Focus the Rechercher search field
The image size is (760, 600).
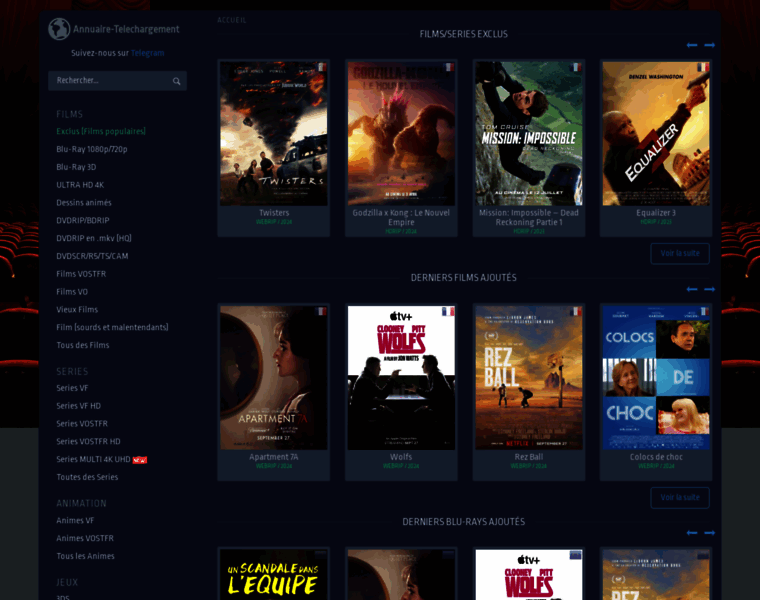[x=117, y=81]
